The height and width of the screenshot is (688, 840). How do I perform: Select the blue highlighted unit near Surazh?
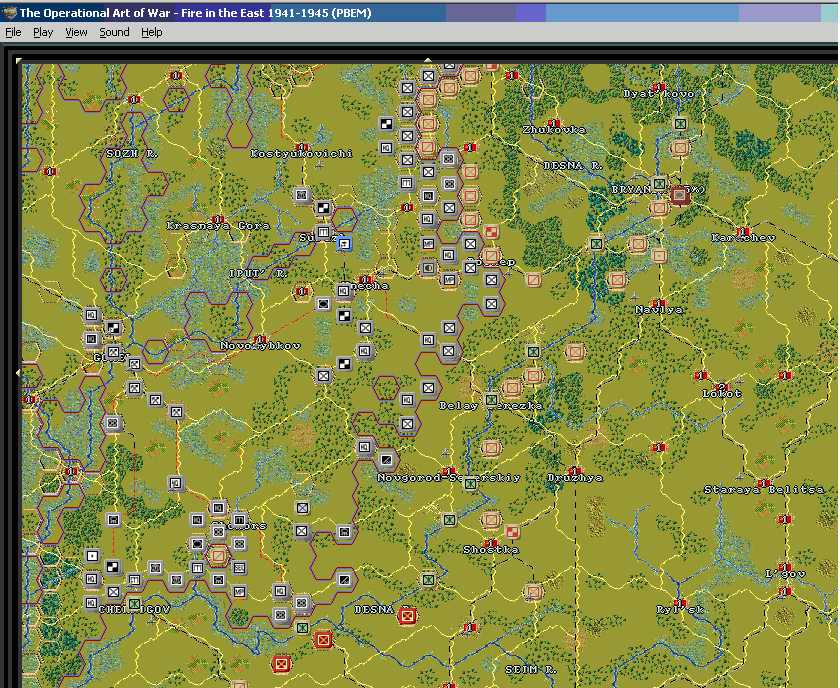[x=344, y=244]
